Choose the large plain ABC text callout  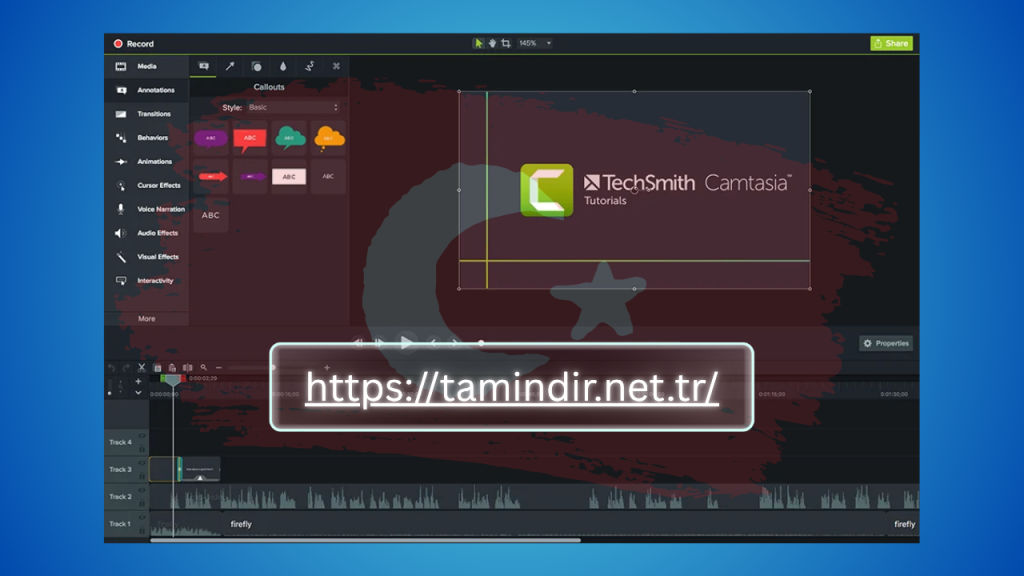(210, 215)
